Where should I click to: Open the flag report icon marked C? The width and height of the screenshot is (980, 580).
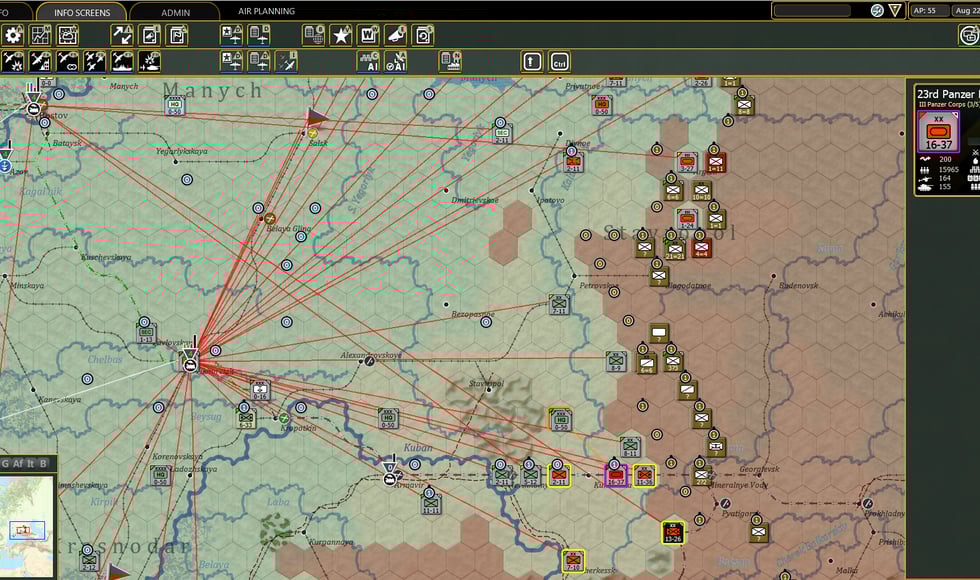[x=177, y=35]
